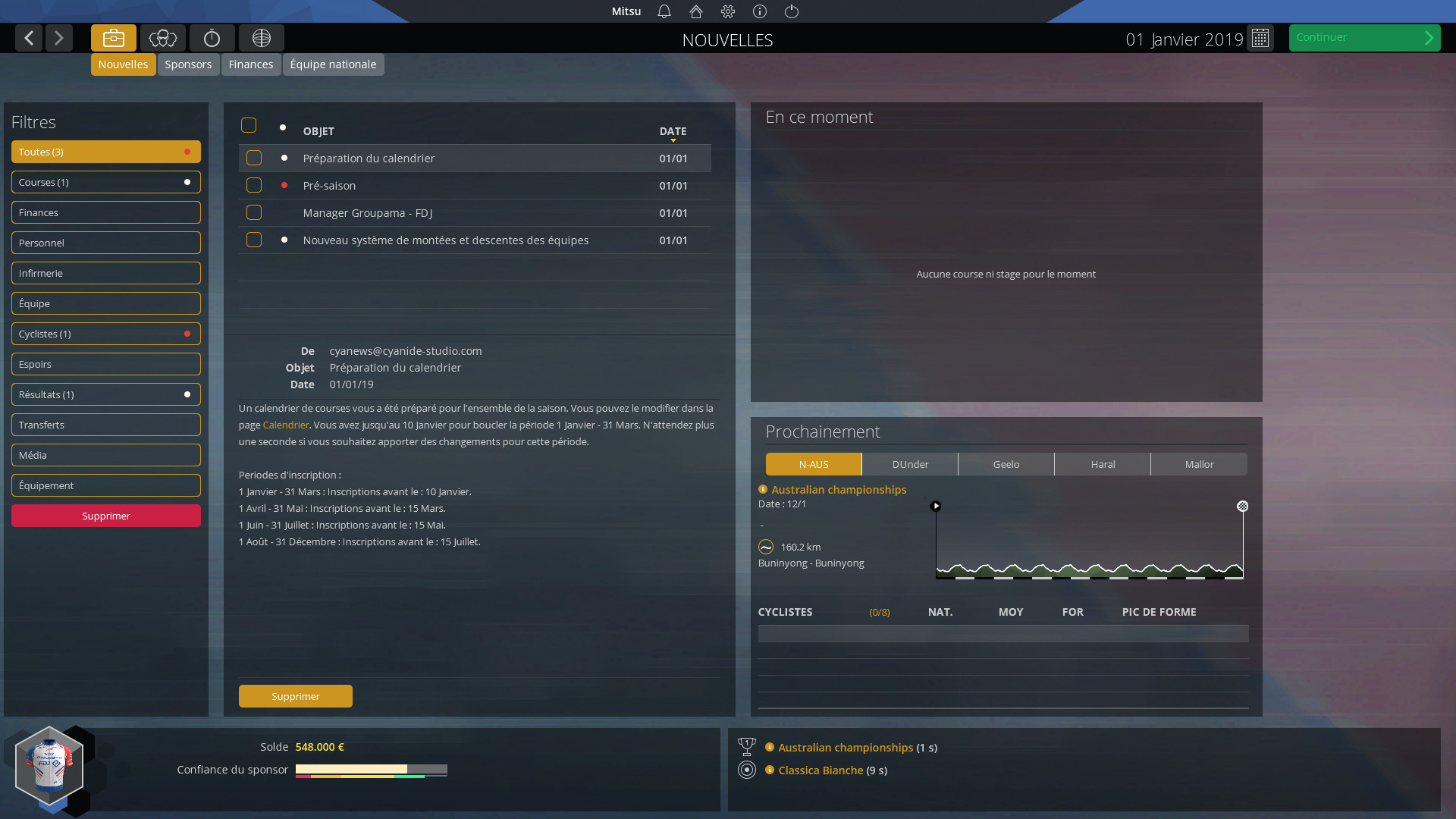Viewport: 1456px width, 819px height.
Task: Switch to the Sponsors tab
Action: 188,64
